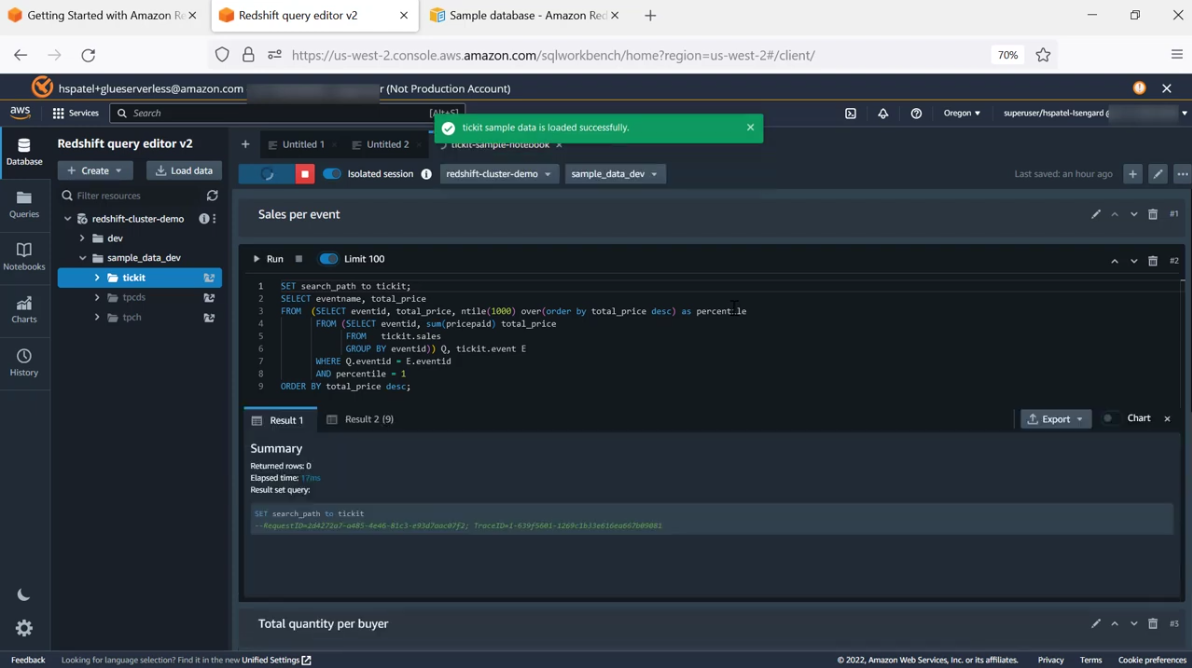Delete the Total quantity per buyer cell
1192x668 pixels.
coord(1152,623)
